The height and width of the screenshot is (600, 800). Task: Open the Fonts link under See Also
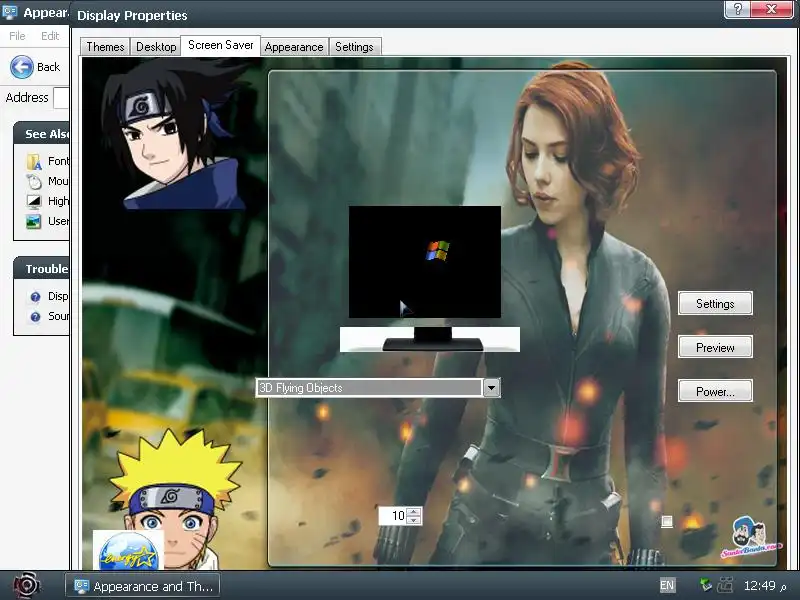pos(58,161)
